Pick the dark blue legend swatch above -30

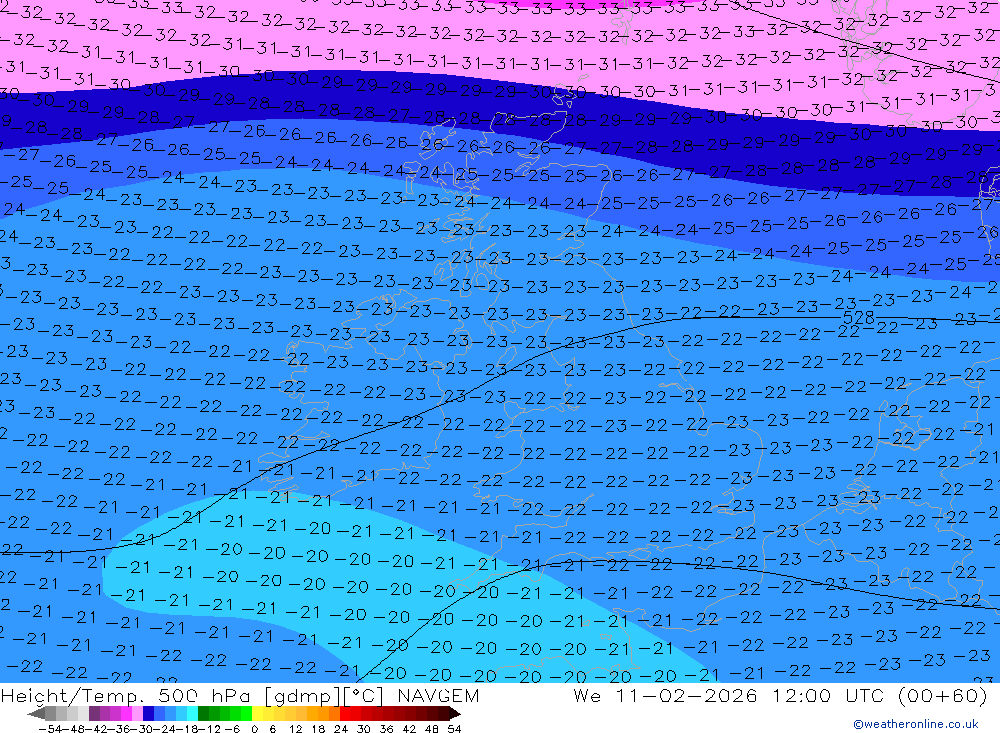tap(148, 713)
